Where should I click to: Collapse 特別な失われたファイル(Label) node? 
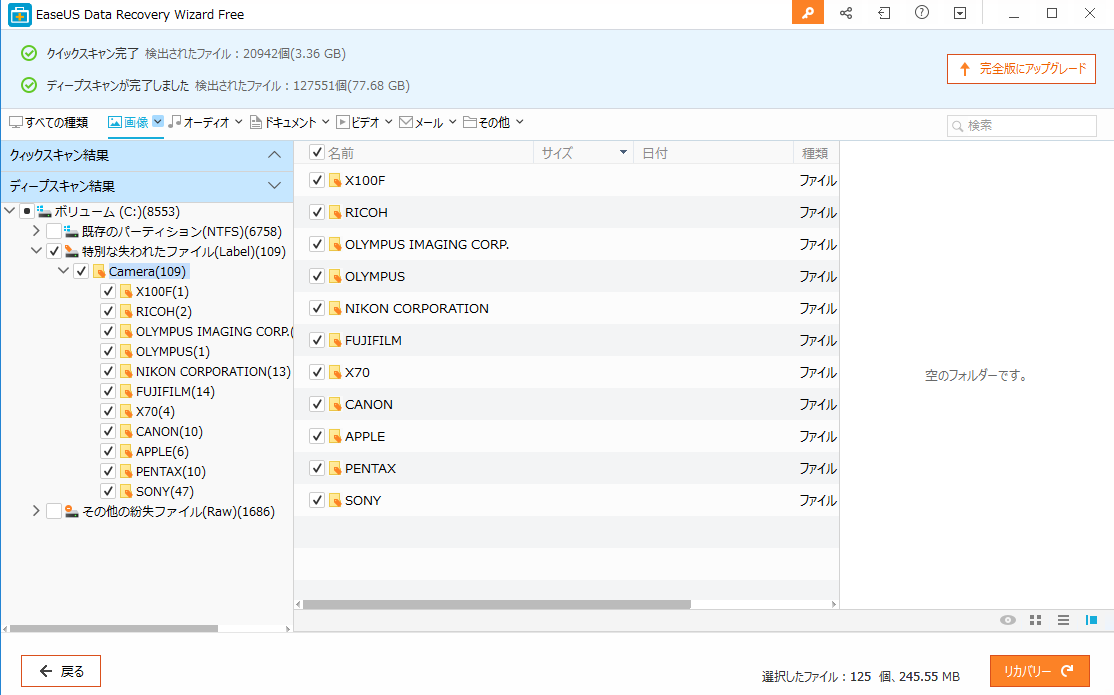point(36,251)
